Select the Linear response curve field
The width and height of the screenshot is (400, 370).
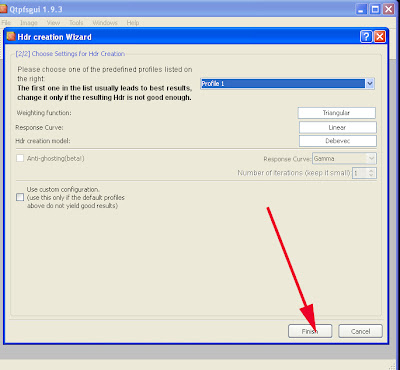coord(338,127)
